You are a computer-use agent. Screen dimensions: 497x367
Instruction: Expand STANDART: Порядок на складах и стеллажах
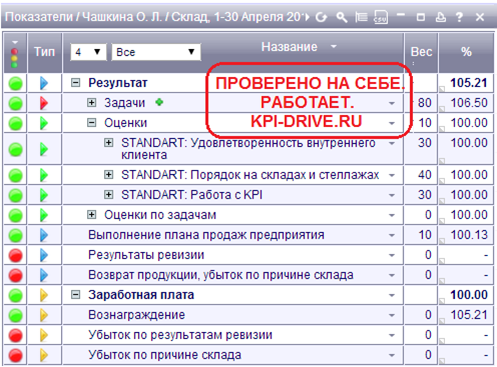click(x=108, y=174)
